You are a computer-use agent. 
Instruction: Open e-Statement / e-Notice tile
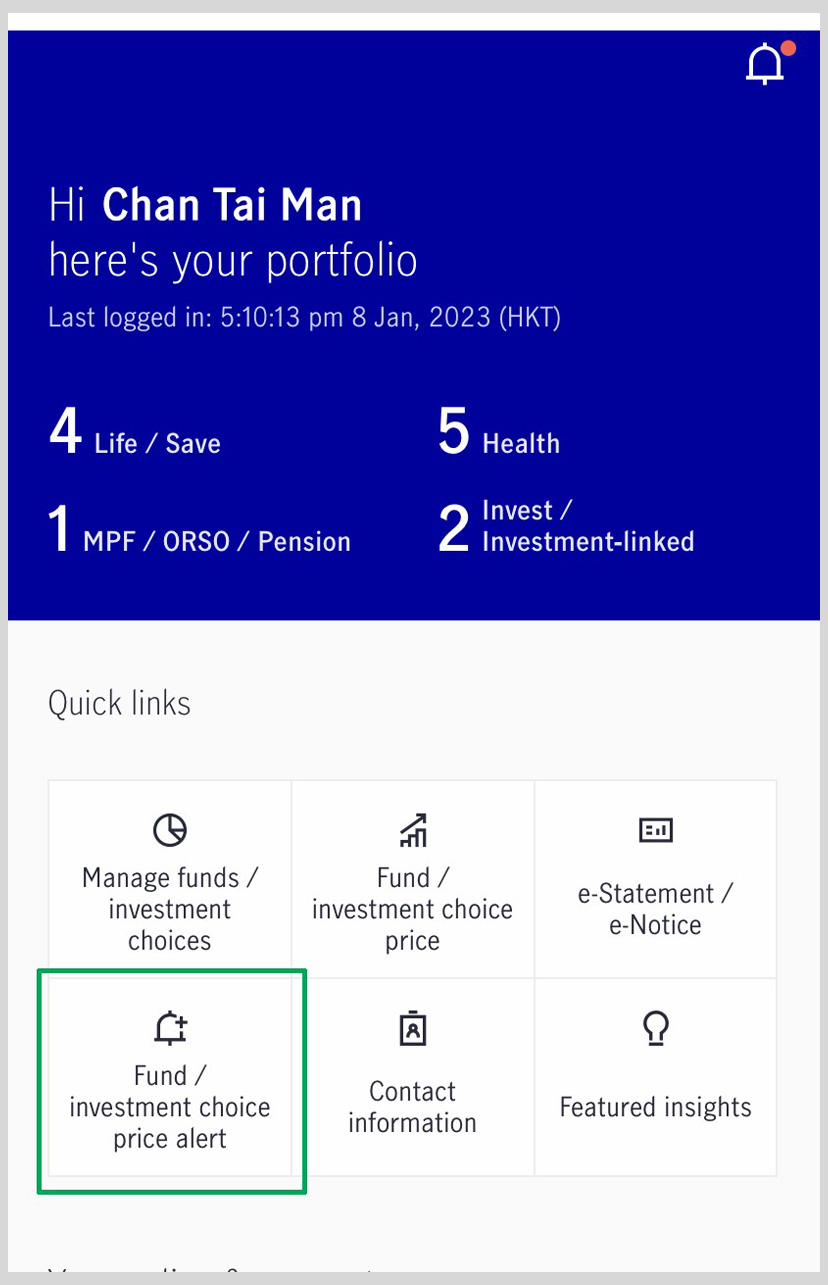click(656, 879)
